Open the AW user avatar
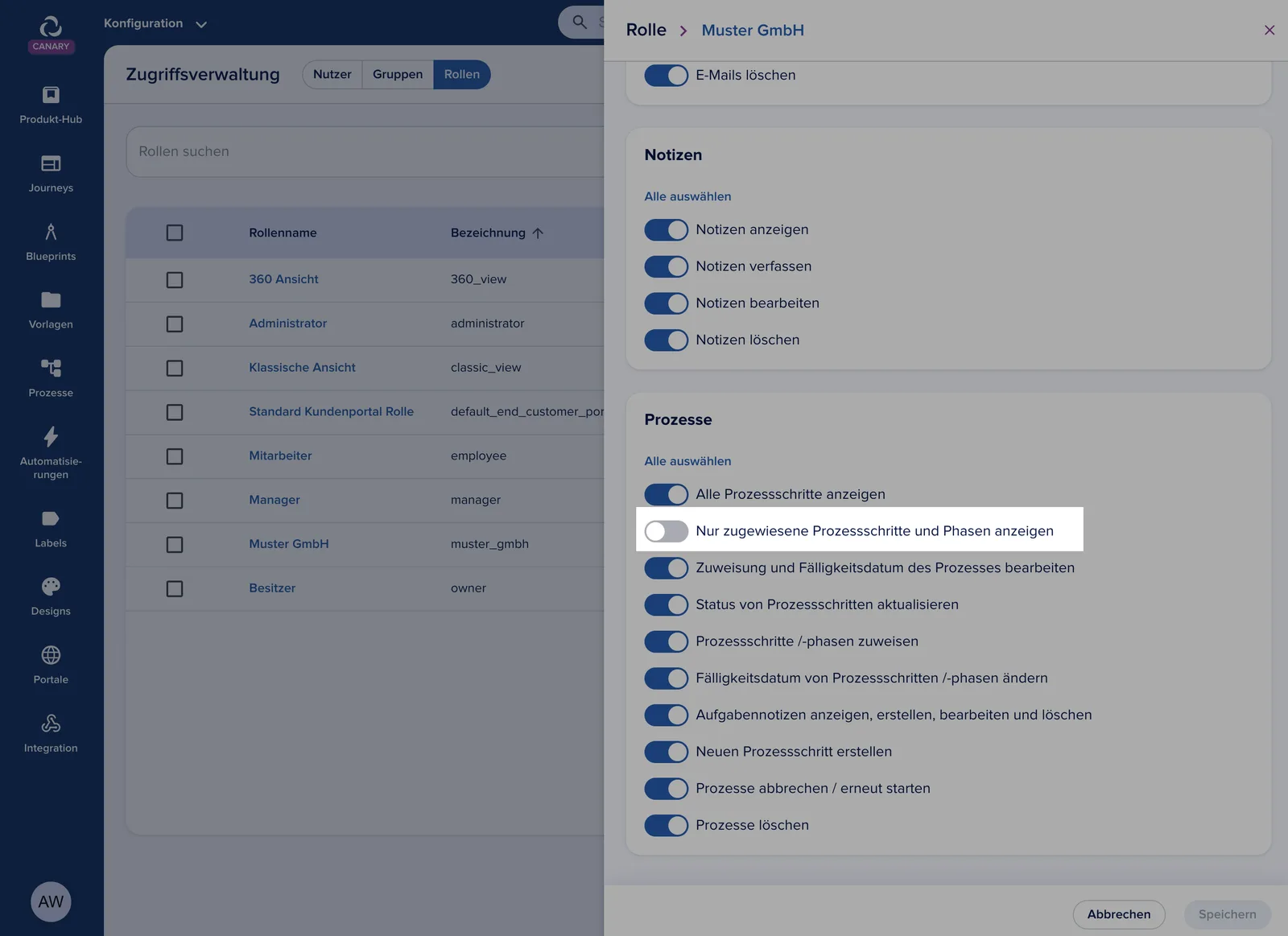 51,901
